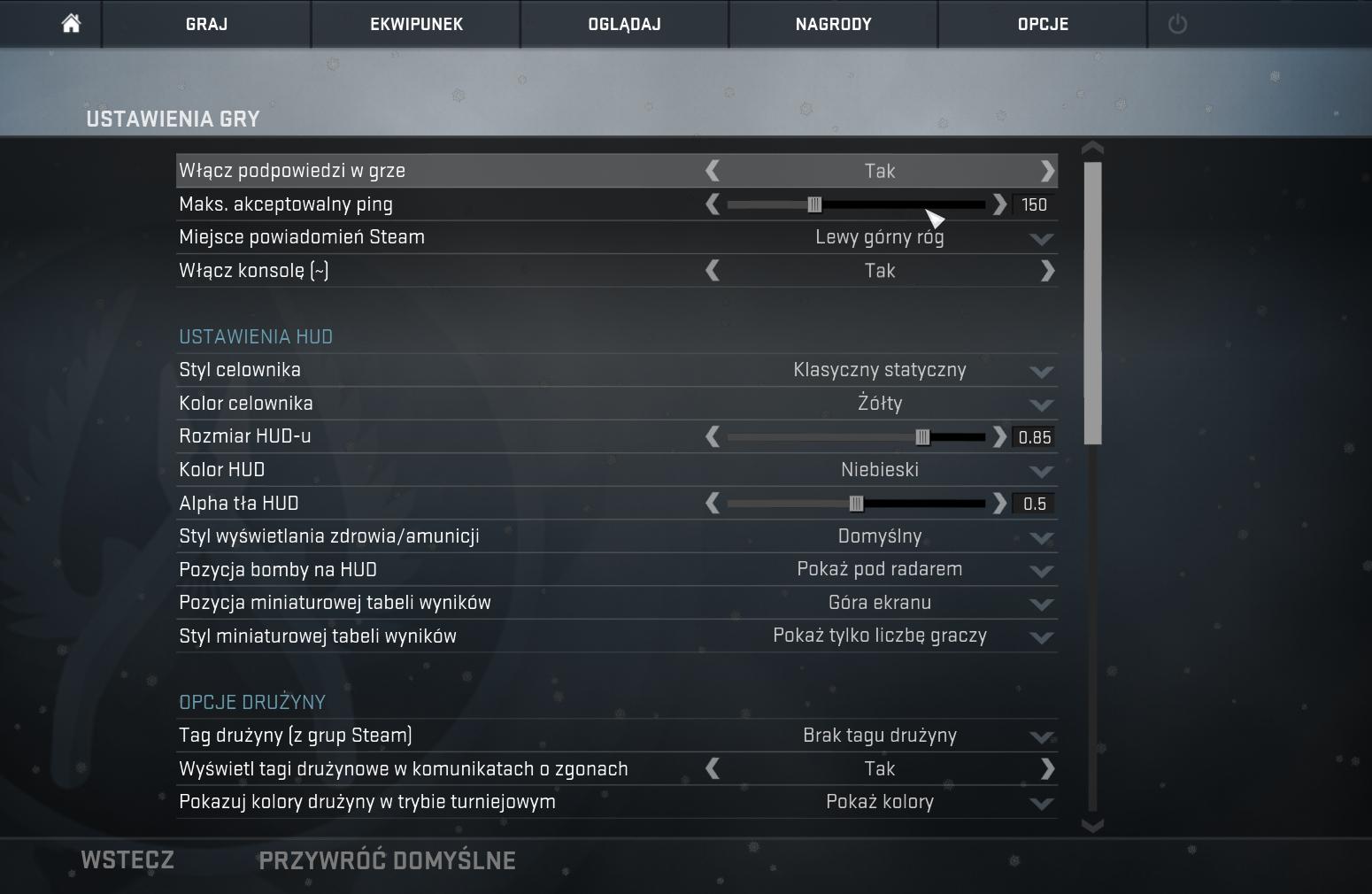Screen dimensions: 1372x894
Task: Click the Maks. akceptowalny ping label
Action: (x=286, y=204)
